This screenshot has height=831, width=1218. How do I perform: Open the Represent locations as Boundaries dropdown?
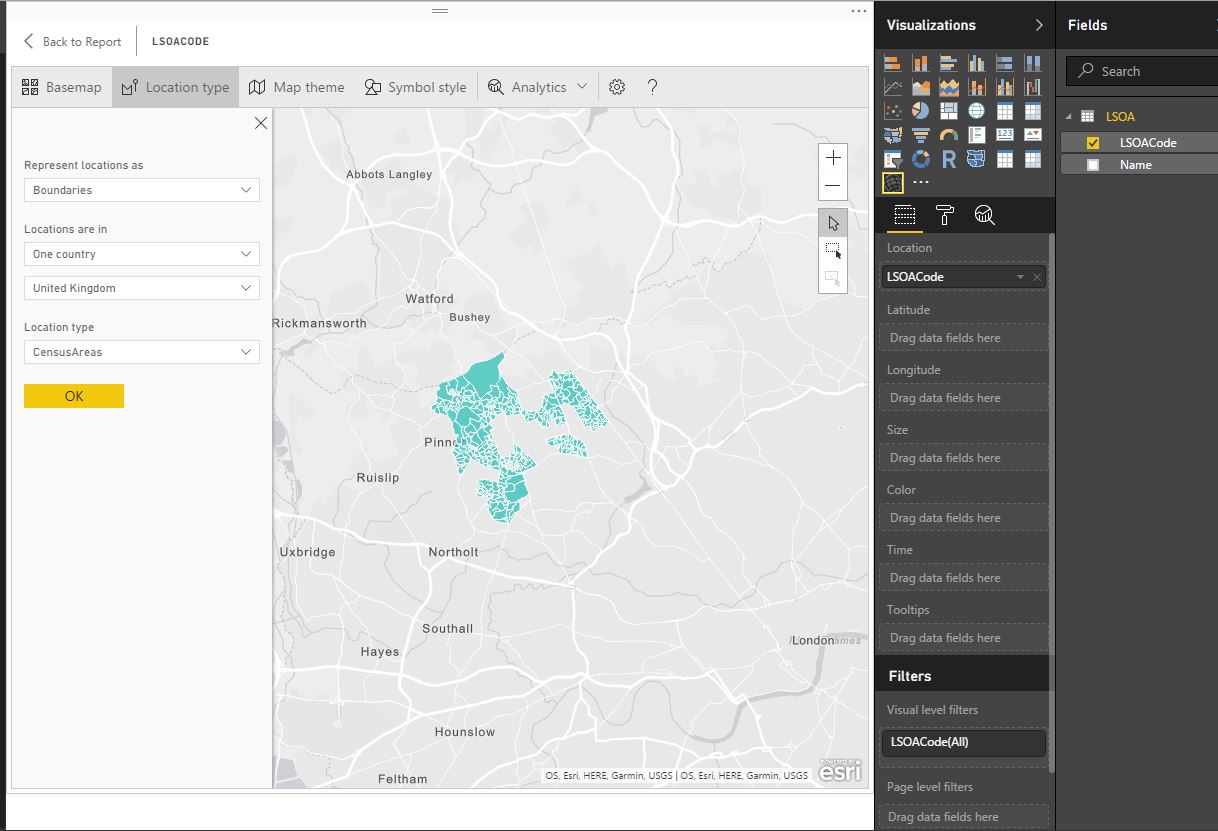[x=142, y=190]
